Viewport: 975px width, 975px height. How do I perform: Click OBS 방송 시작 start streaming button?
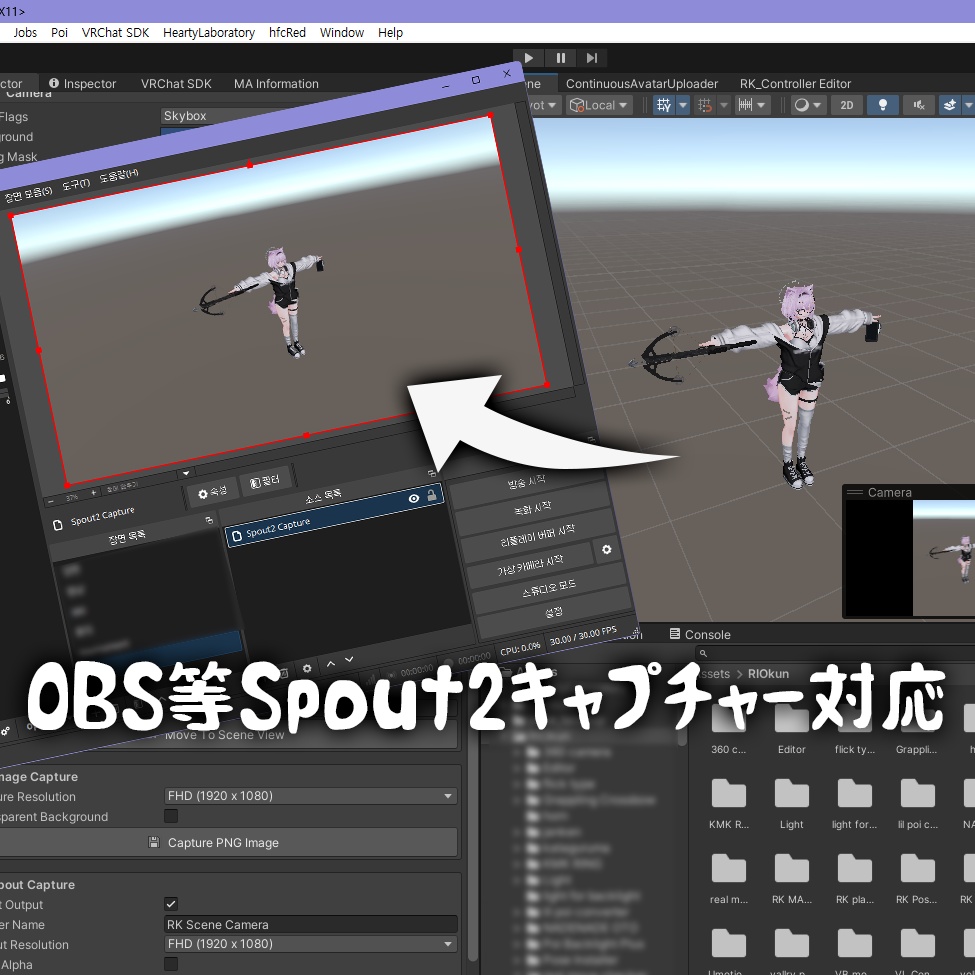pyautogui.click(x=526, y=481)
